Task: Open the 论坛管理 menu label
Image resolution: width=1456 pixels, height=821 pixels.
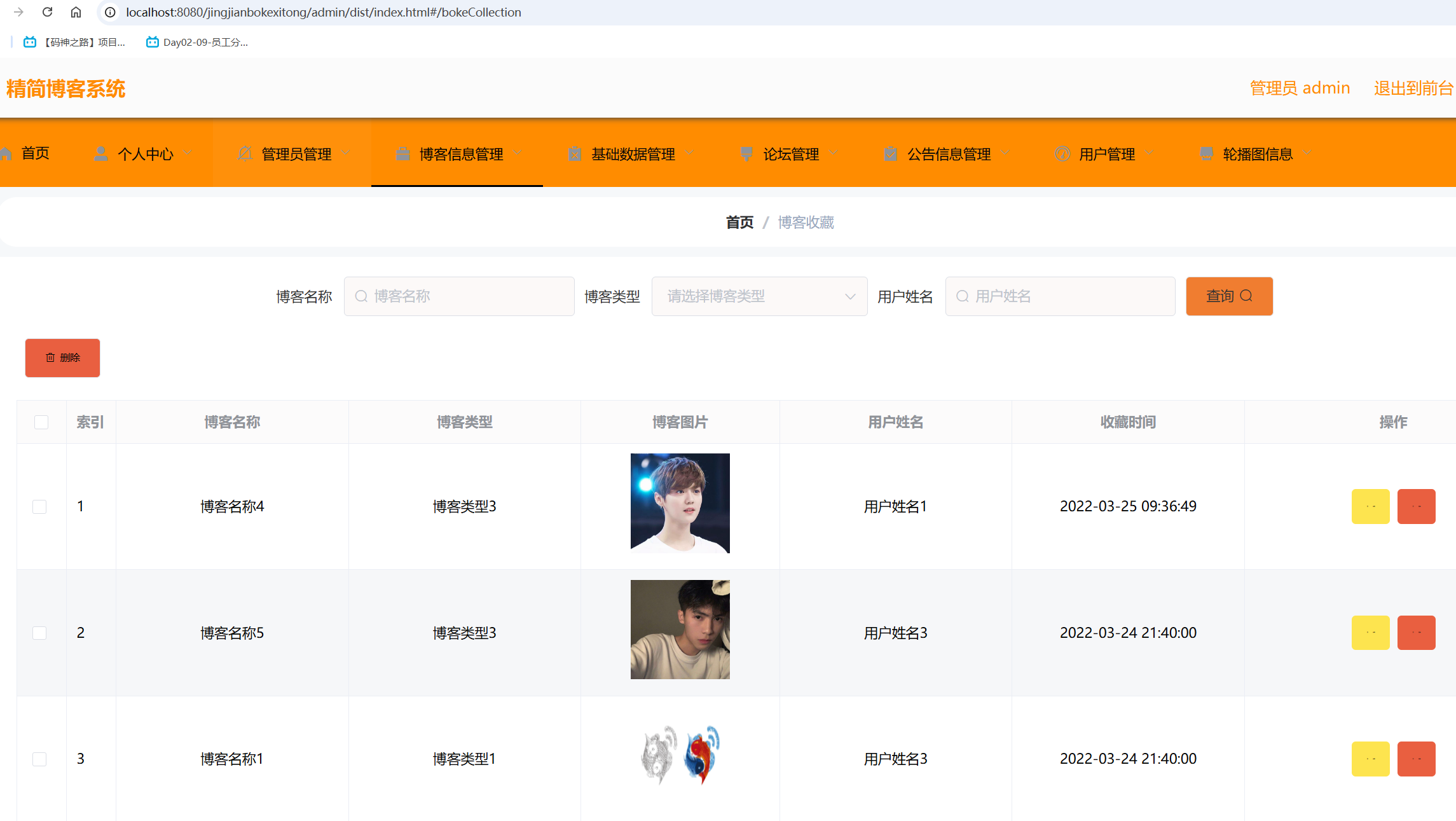Action: pyautogui.click(x=791, y=154)
